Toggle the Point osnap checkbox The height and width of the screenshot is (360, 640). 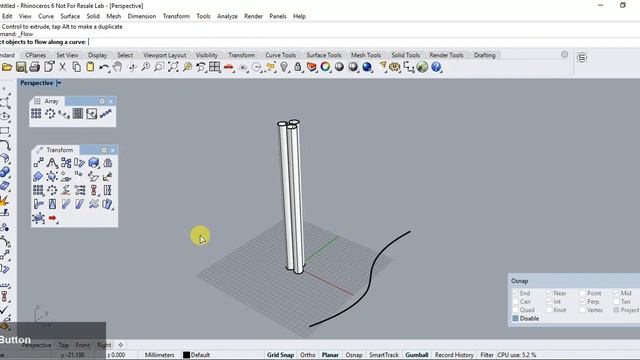[x=582, y=293]
